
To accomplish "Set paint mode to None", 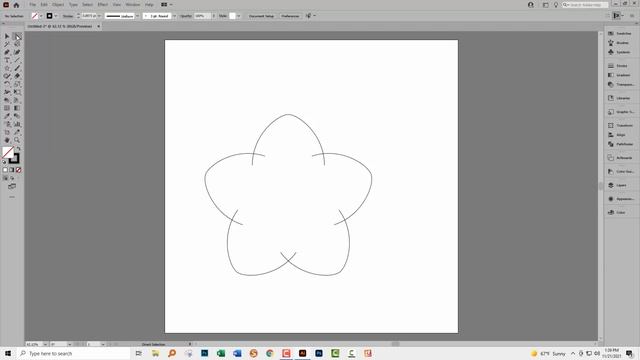I will pos(18,170).
